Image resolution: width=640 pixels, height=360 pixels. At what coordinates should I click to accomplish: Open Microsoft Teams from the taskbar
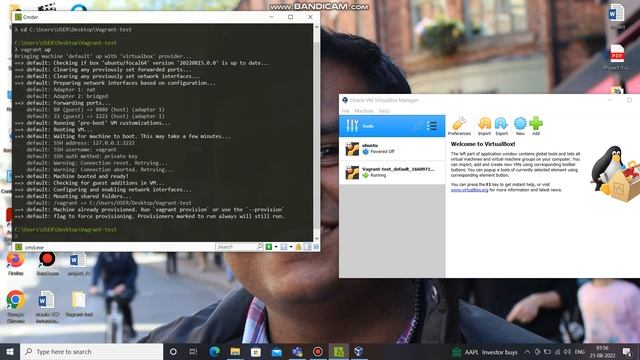[297, 351]
